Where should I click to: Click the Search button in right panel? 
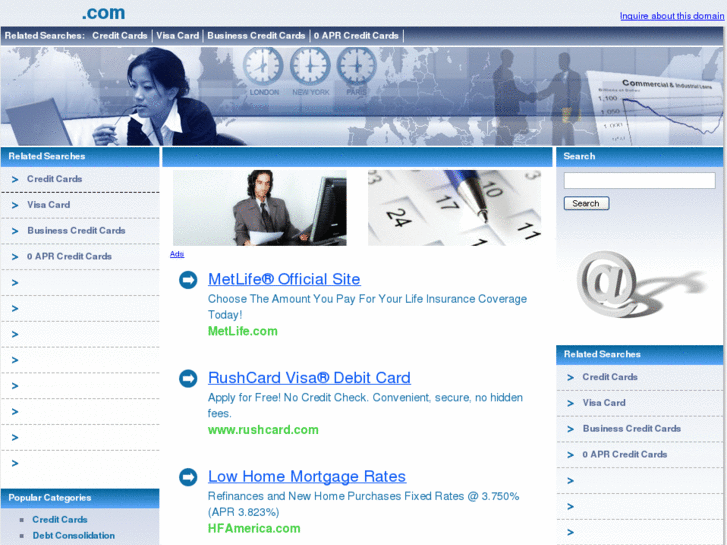pos(586,203)
